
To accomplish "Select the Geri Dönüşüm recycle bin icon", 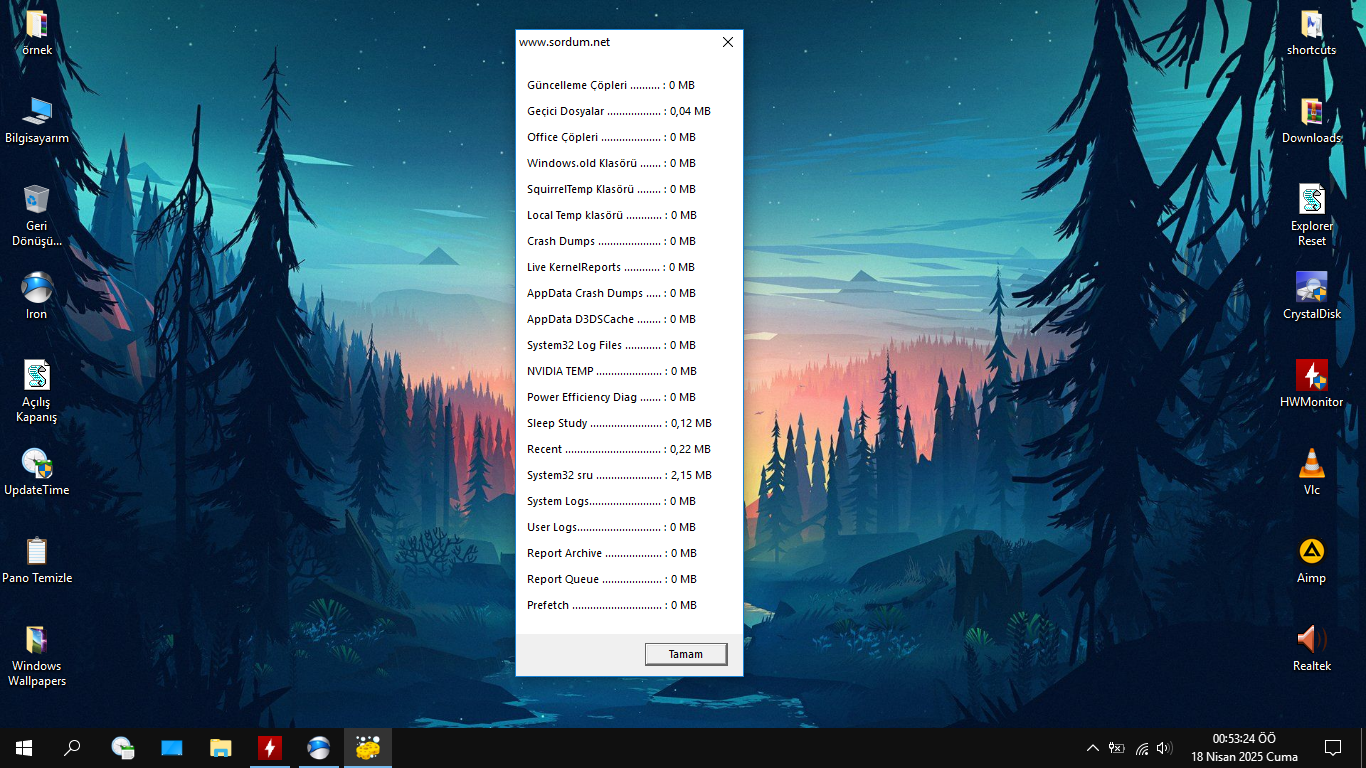I will [37, 215].
